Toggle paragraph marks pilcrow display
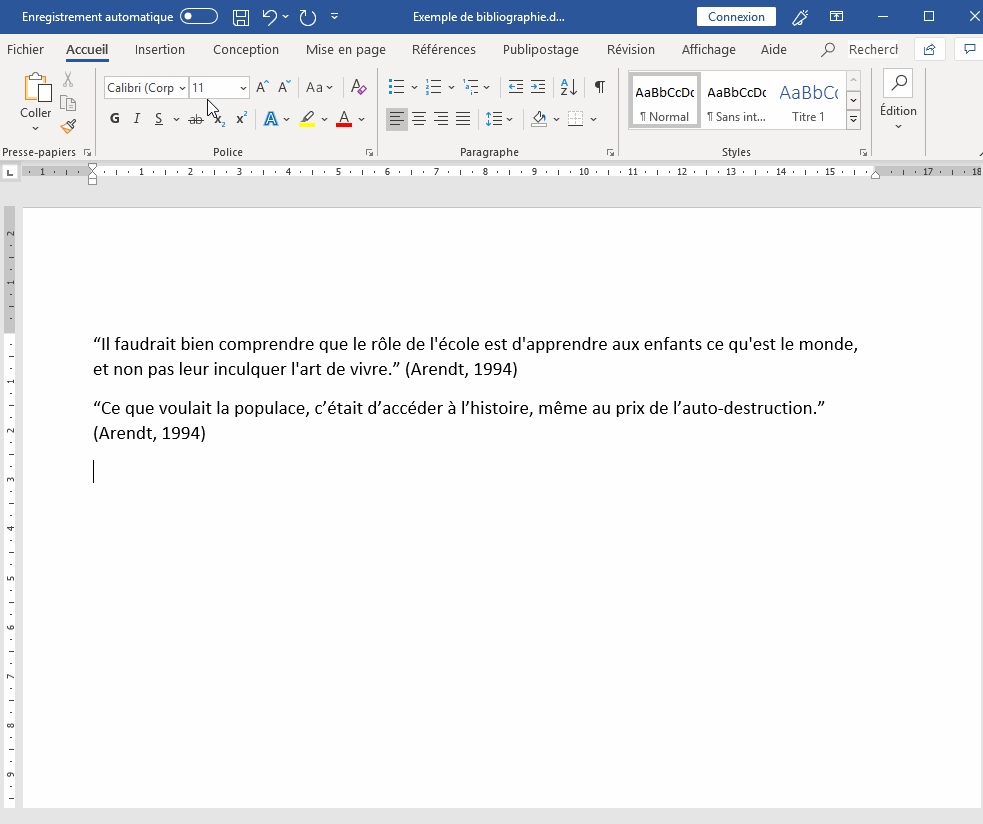This screenshot has height=824, width=983. [x=600, y=87]
